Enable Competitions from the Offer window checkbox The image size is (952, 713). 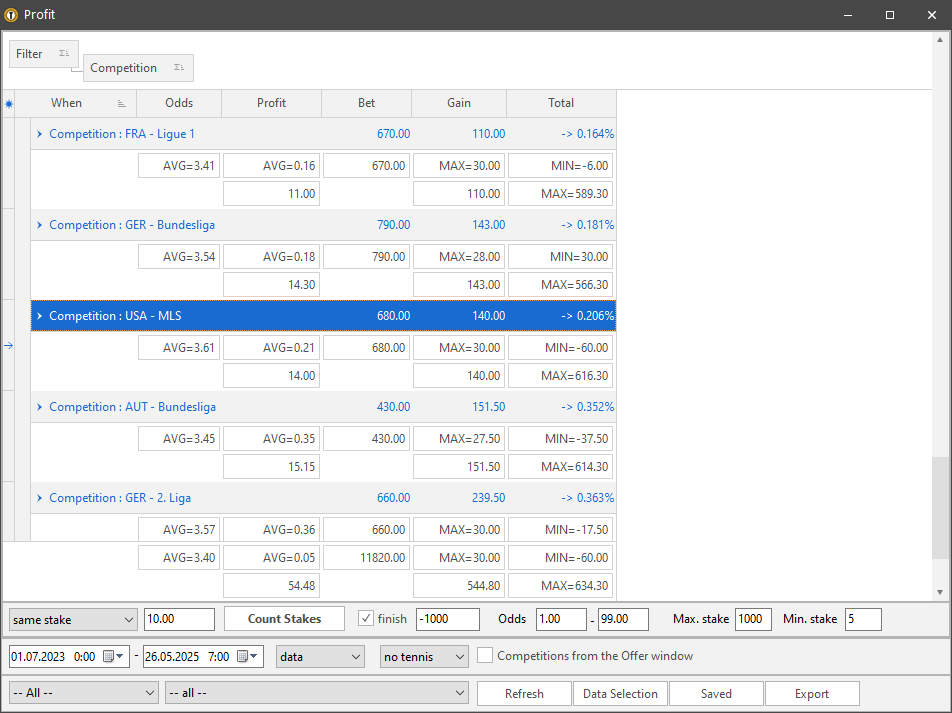485,656
